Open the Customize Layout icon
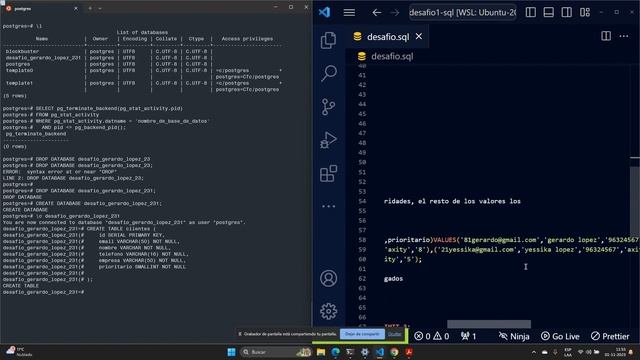640x360 pixels. pos(585,12)
